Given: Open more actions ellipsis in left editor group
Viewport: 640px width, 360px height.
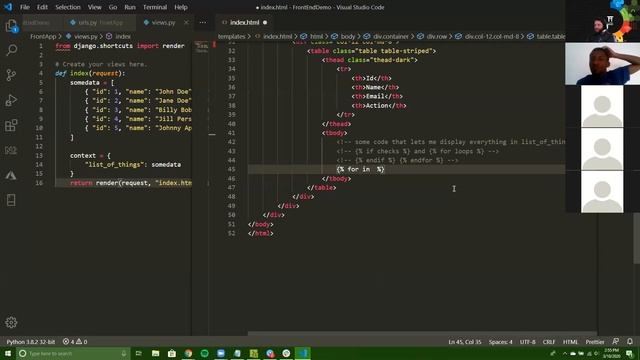Looking at the screenshot, I should pos(203,22).
